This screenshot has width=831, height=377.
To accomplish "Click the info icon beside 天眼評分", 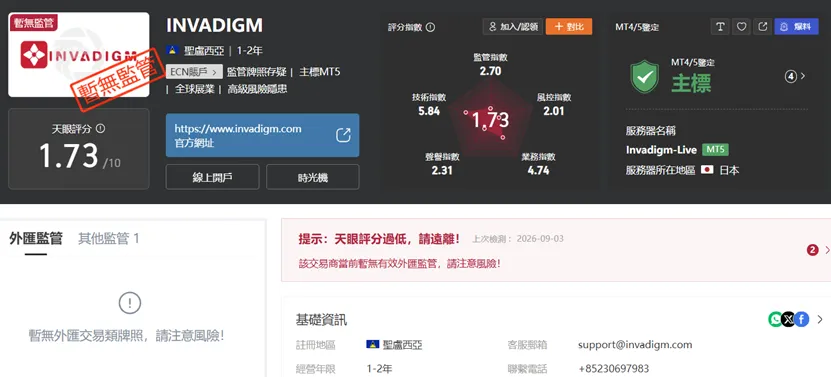I will [100, 128].
